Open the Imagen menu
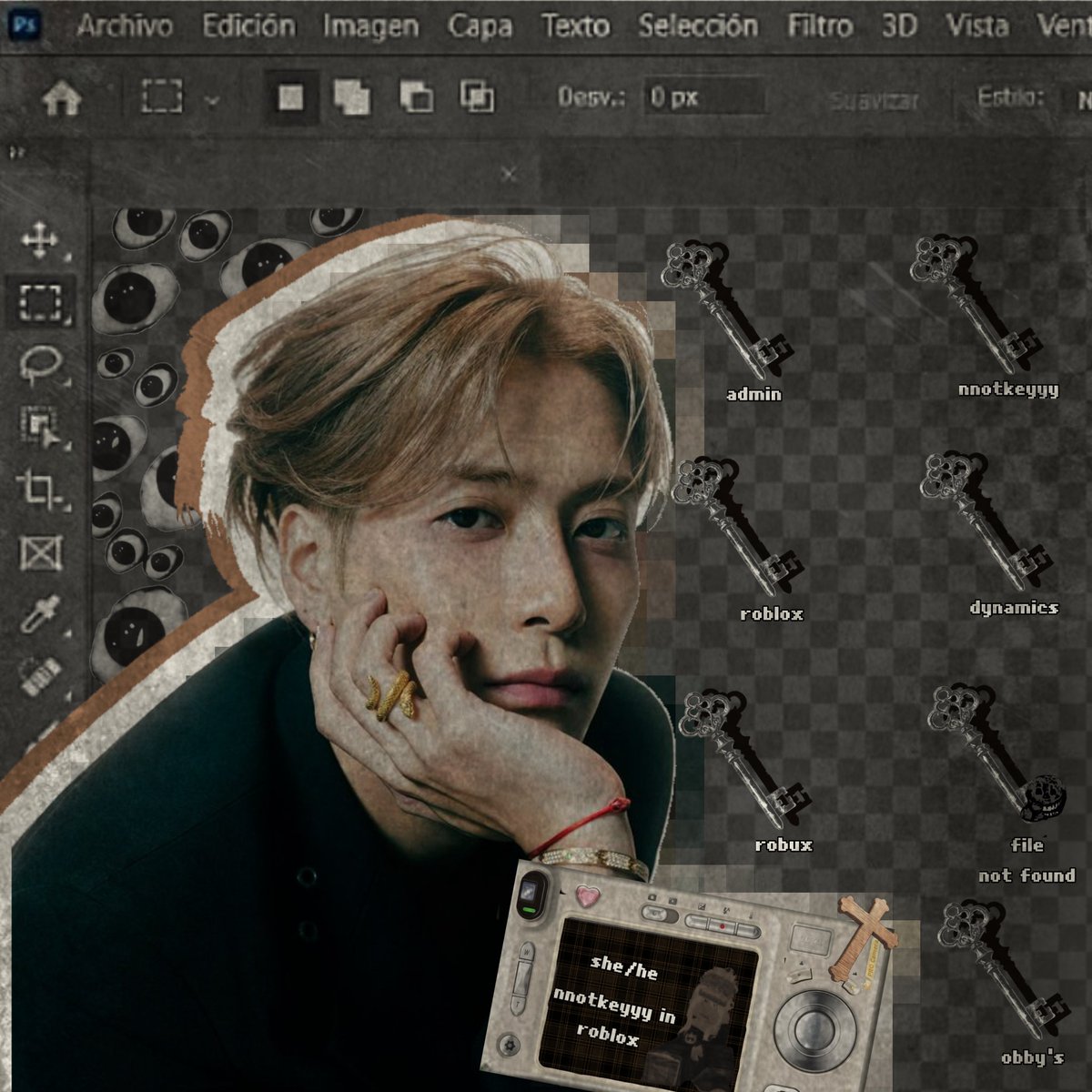Screen dimensions: 1092x1092 (370, 26)
